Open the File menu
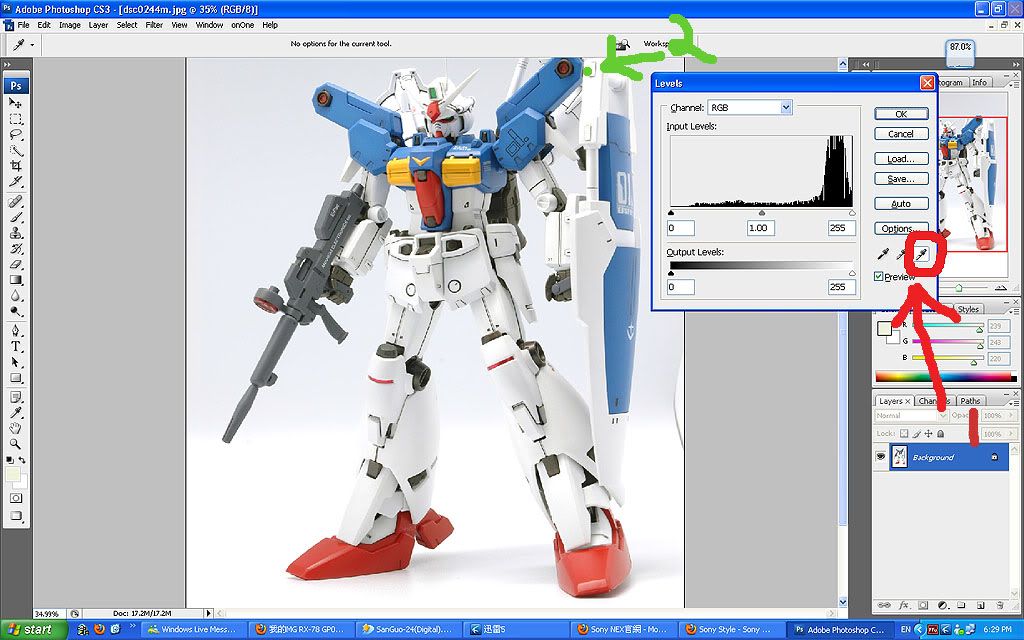Screen dimensions: 1024x640 click(x=24, y=25)
